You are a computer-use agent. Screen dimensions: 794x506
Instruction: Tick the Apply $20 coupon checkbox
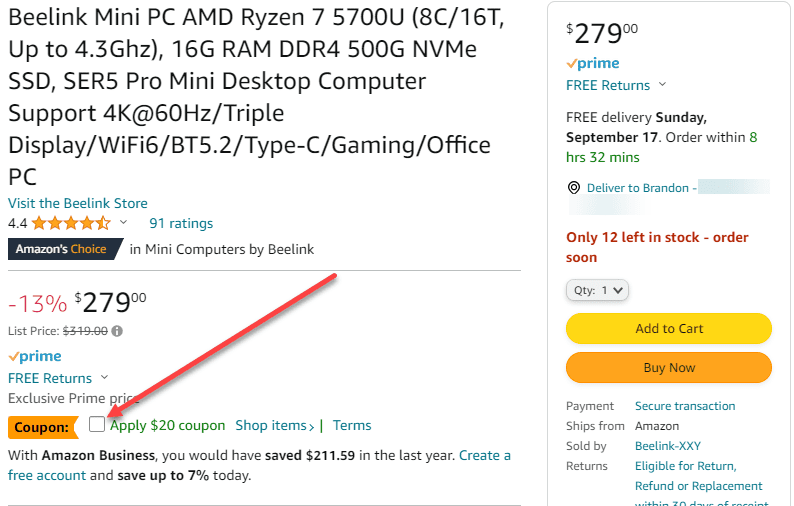[x=97, y=425]
